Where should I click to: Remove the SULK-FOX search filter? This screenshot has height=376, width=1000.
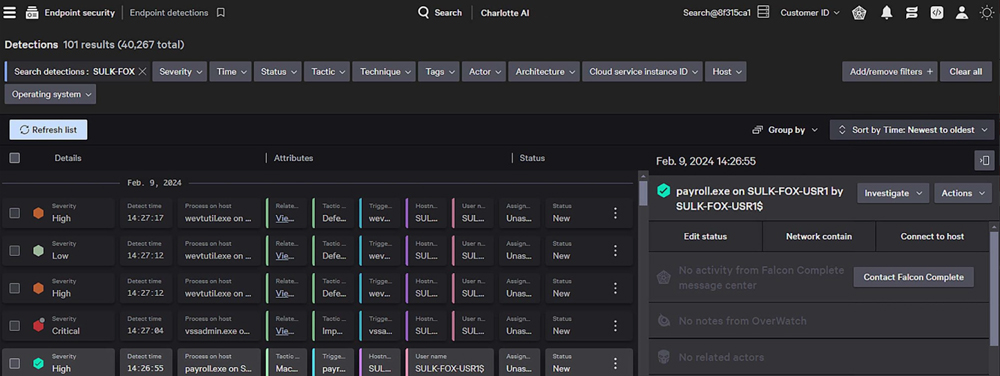pos(143,72)
